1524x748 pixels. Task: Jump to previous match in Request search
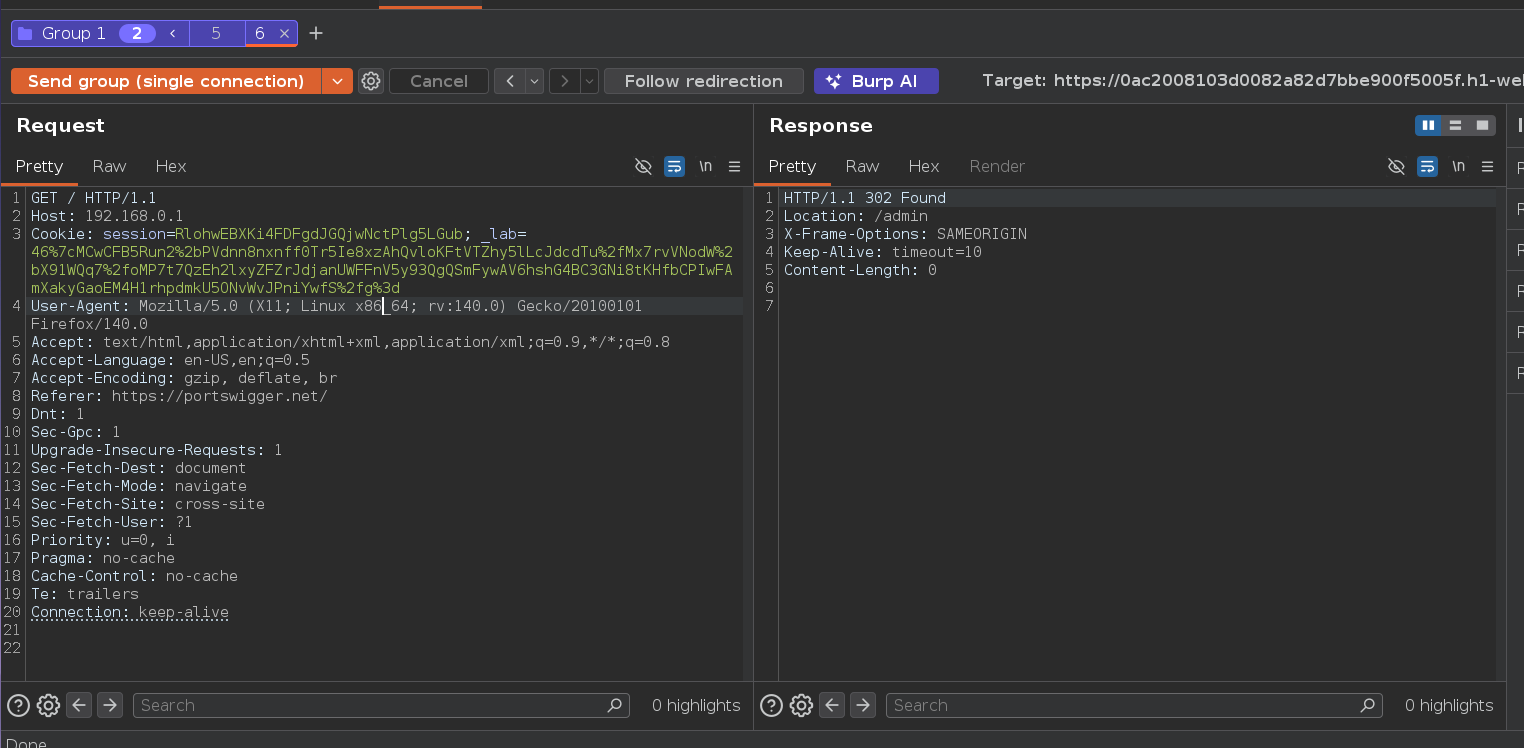(80, 705)
